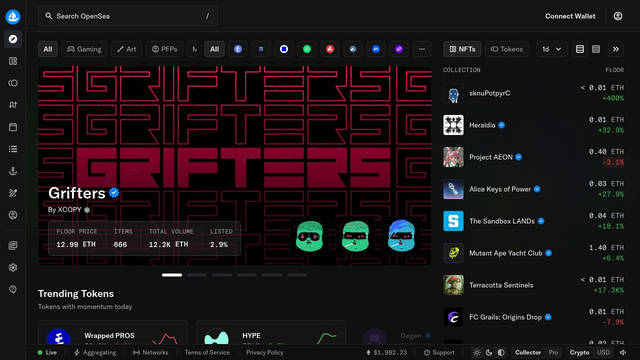Image resolution: width=640 pixels, height=360 pixels.
Task: Switch to Pro mode
Action: [x=553, y=353]
